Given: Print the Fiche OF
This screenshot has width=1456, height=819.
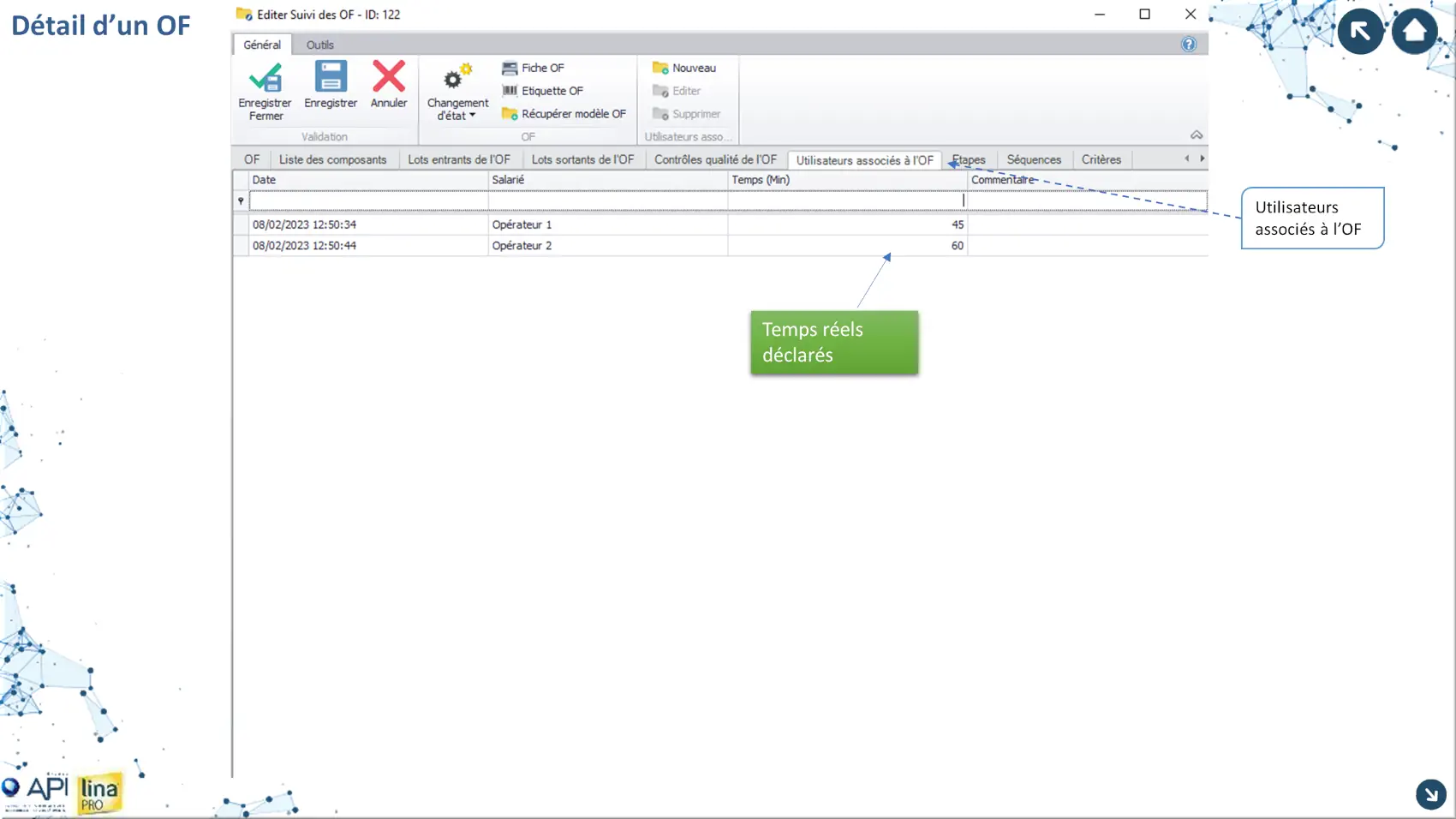Looking at the screenshot, I should 534,68.
